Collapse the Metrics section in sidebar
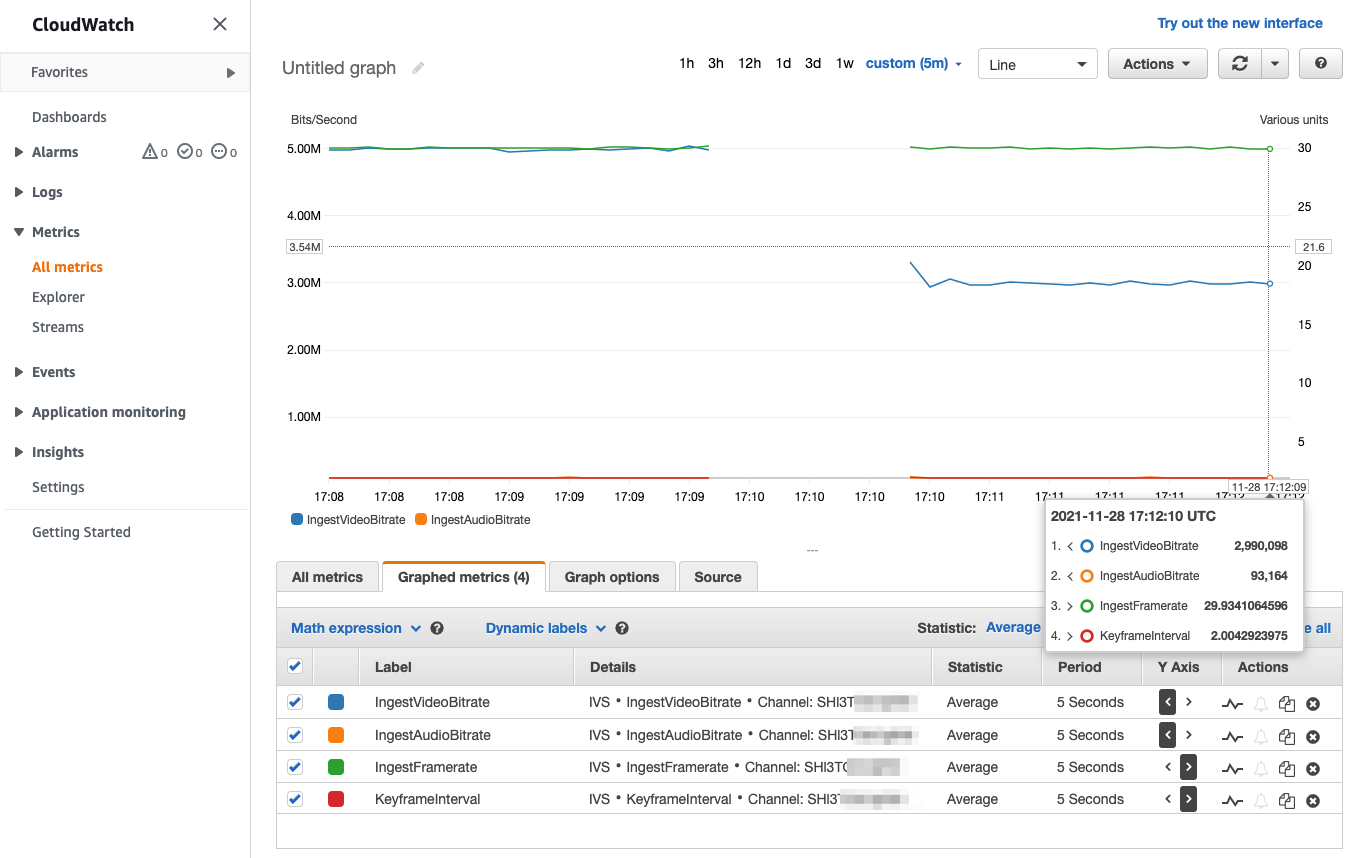 [19, 232]
